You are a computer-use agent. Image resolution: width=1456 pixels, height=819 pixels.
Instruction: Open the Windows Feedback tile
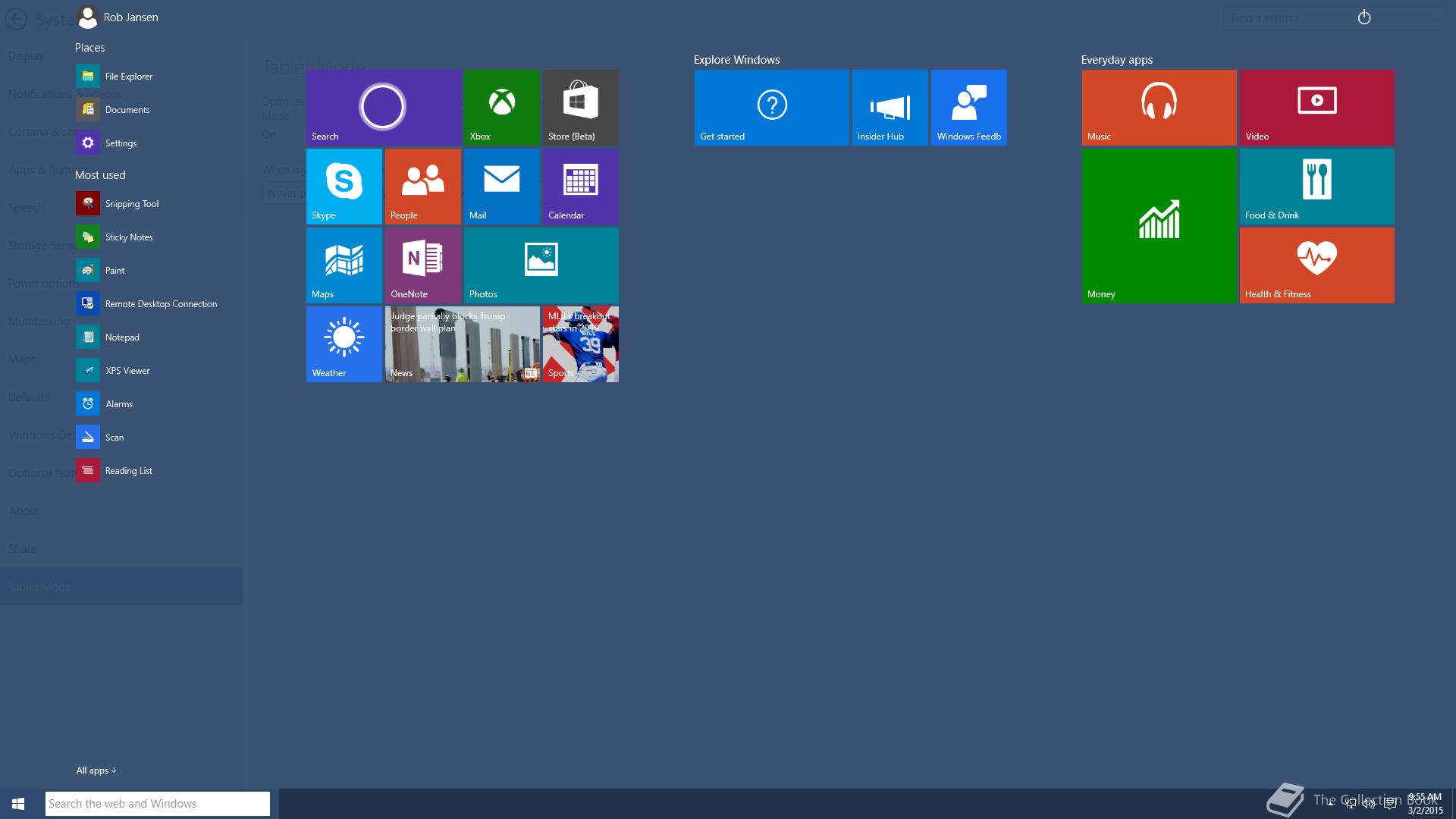click(969, 108)
